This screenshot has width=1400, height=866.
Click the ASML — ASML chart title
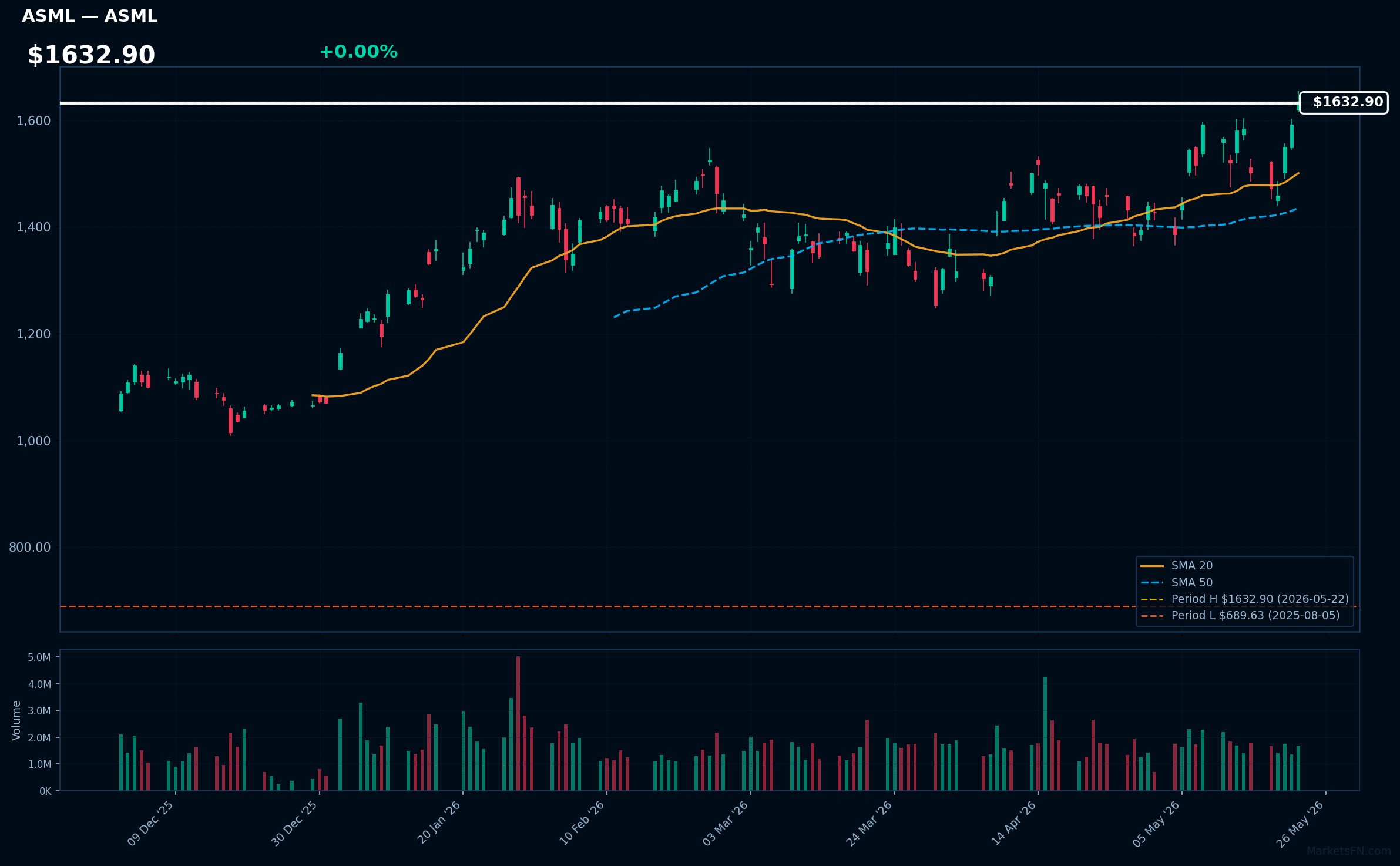pos(90,16)
